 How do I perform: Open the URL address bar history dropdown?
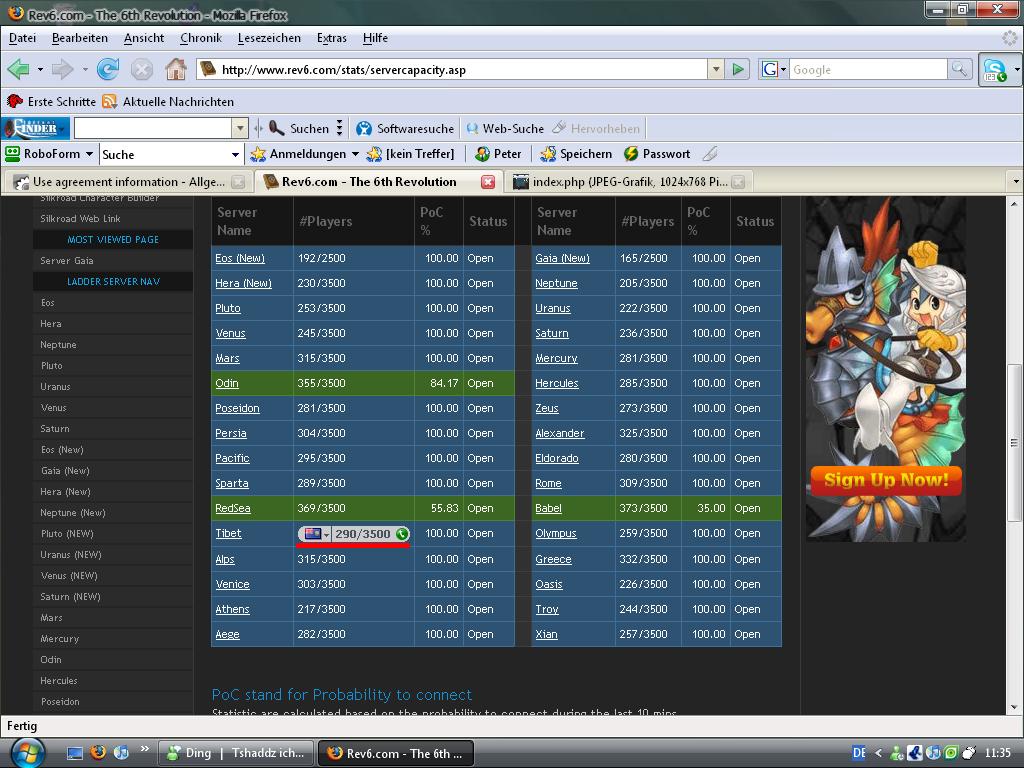pos(716,69)
